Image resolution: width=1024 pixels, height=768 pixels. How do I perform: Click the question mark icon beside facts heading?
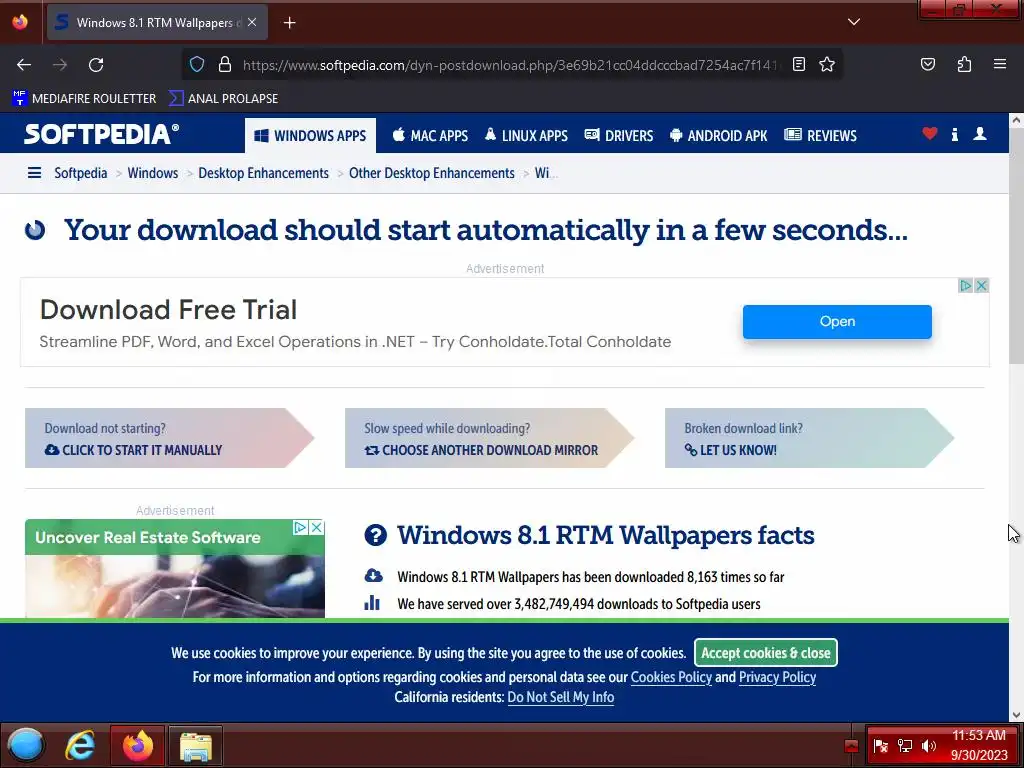coord(376,536)
